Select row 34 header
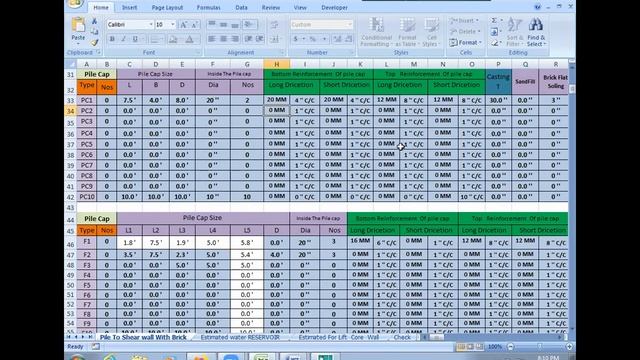 [71, 111]
